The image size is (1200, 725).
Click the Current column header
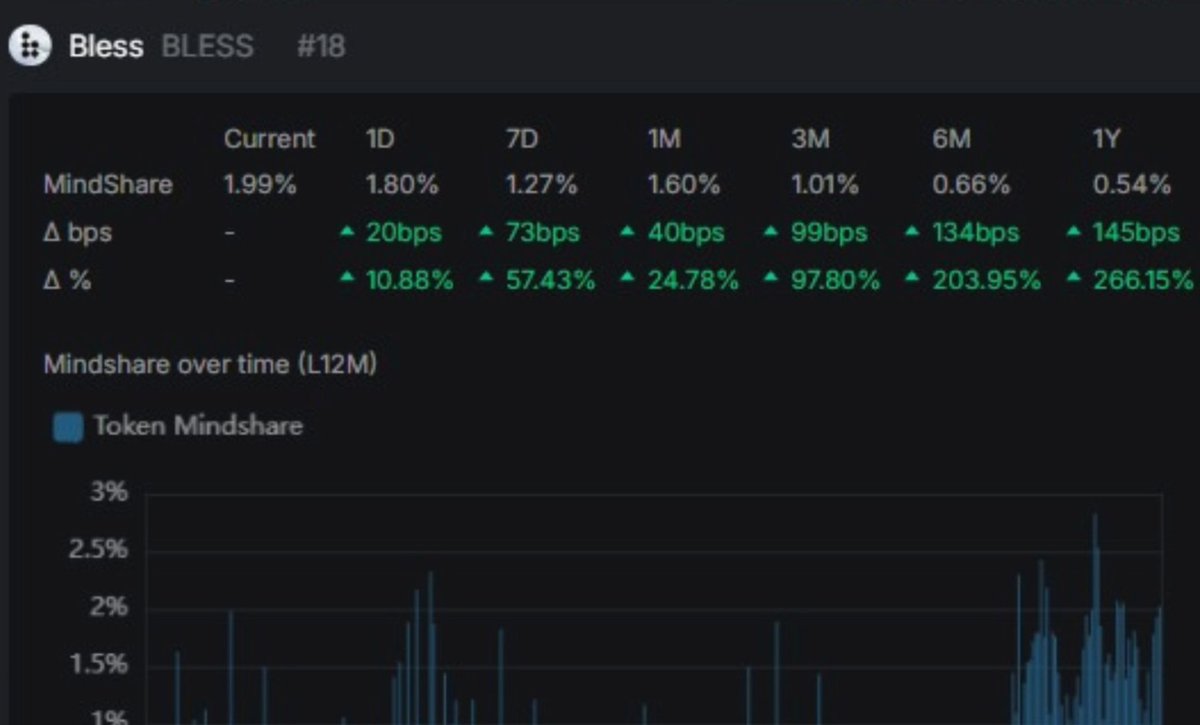pos(269,139)
